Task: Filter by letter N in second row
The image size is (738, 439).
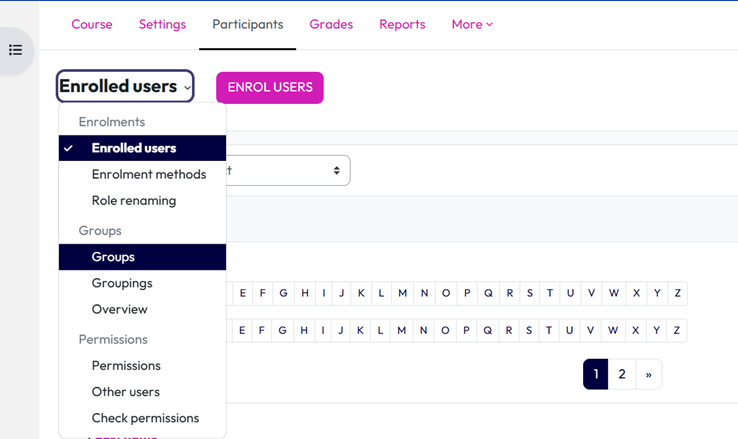Action: (x=424, y=330)
